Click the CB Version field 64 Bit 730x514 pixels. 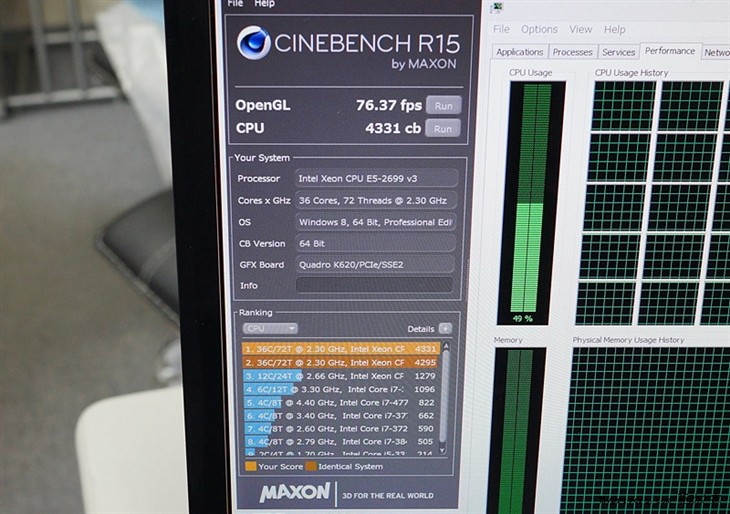pyautogui.click(x=375, y=243)
